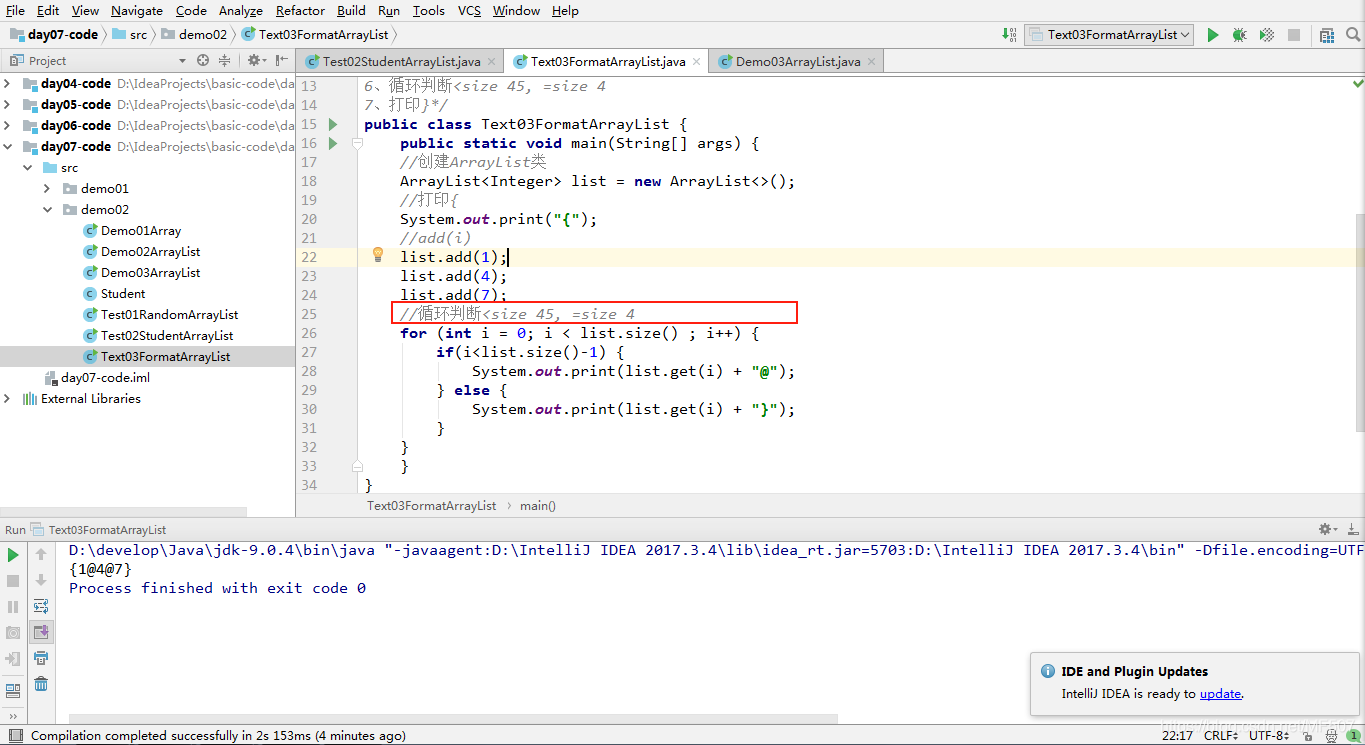Hide the Run panel with the download-arrow icon

point(1351,529)
